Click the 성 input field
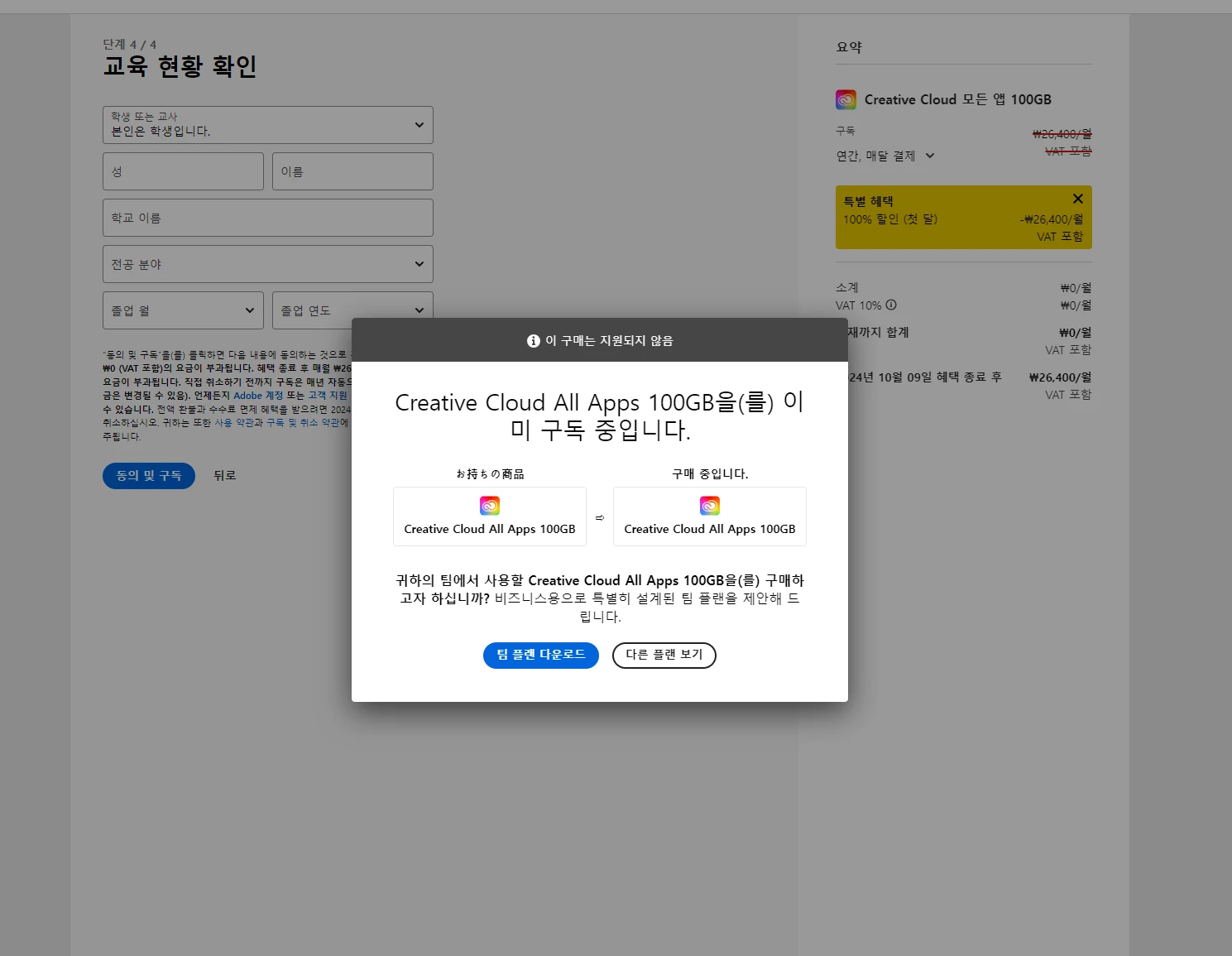 click(x=183, y=171)
